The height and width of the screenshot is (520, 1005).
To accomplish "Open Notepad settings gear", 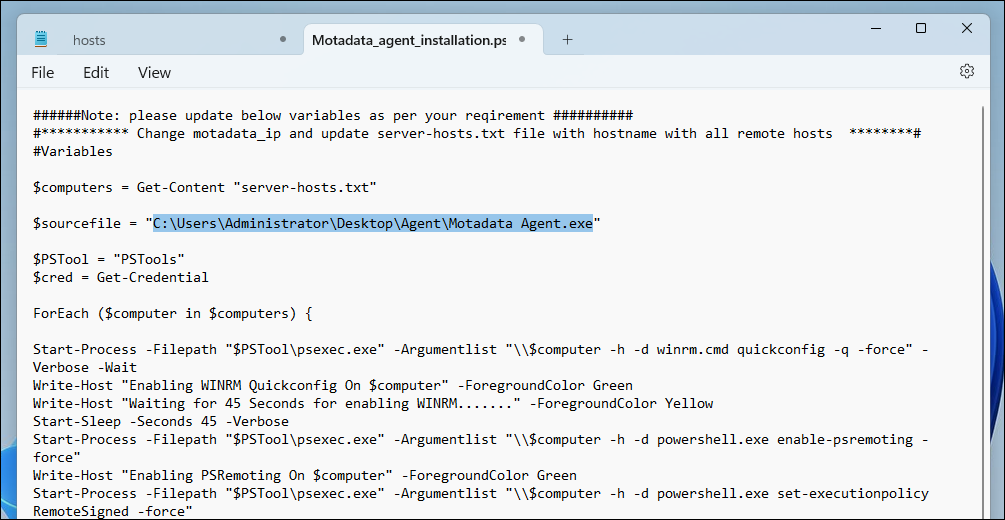I will (x=967, y=71).
